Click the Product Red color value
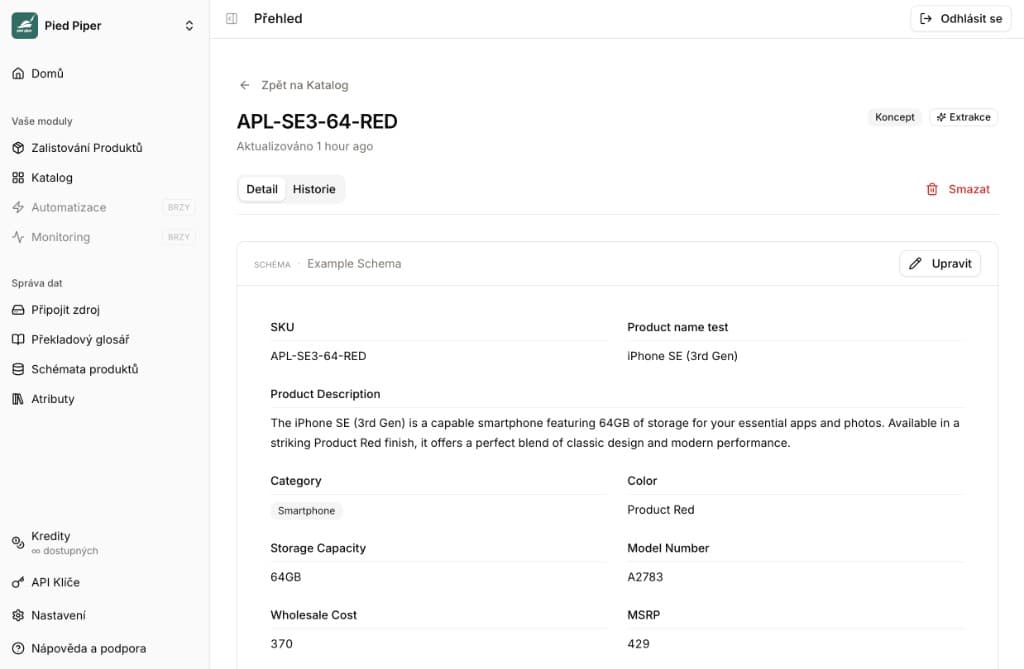 [661, 510]
